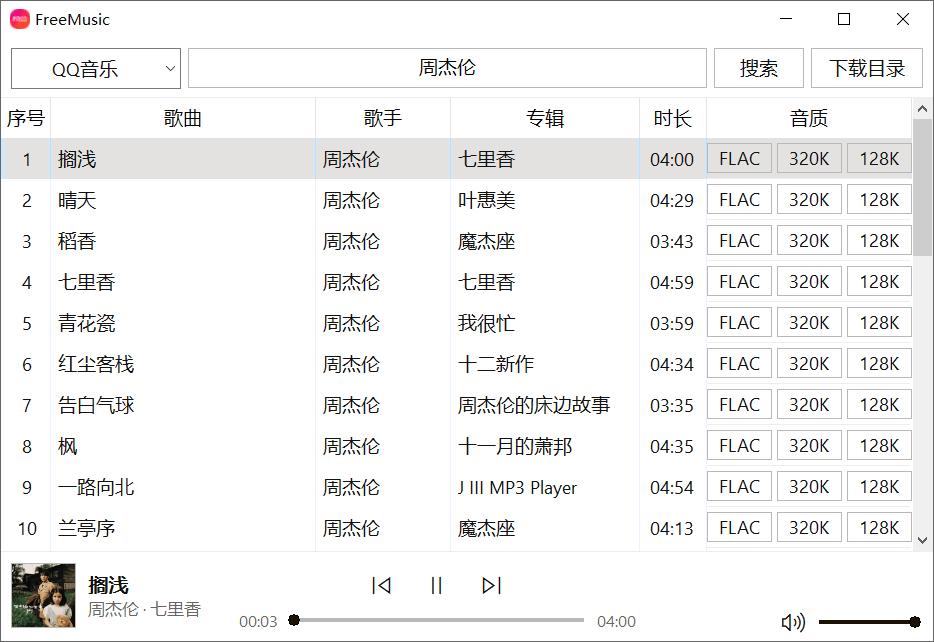The height and width of the screenshot is (642, 934).
Task: Select the song 一路向北
Action: pos(96,488)
